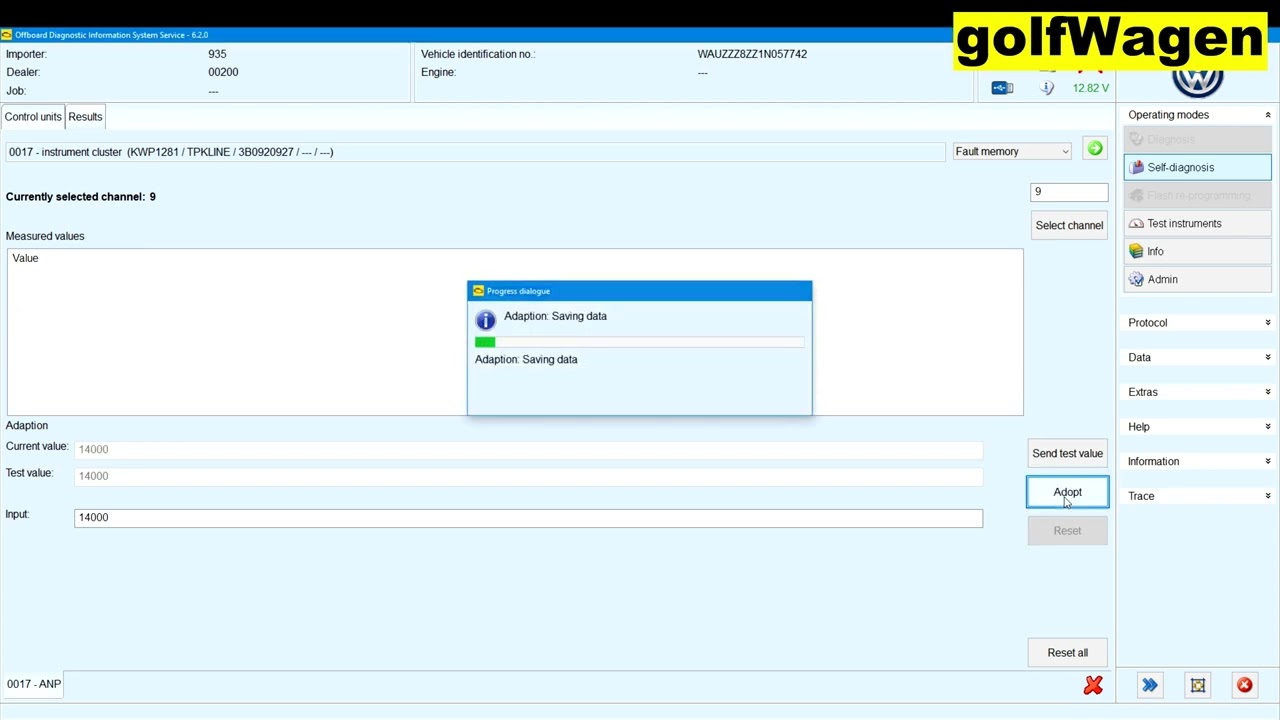
Task: Open the Info operating mode
Action: coord(1197,252)
